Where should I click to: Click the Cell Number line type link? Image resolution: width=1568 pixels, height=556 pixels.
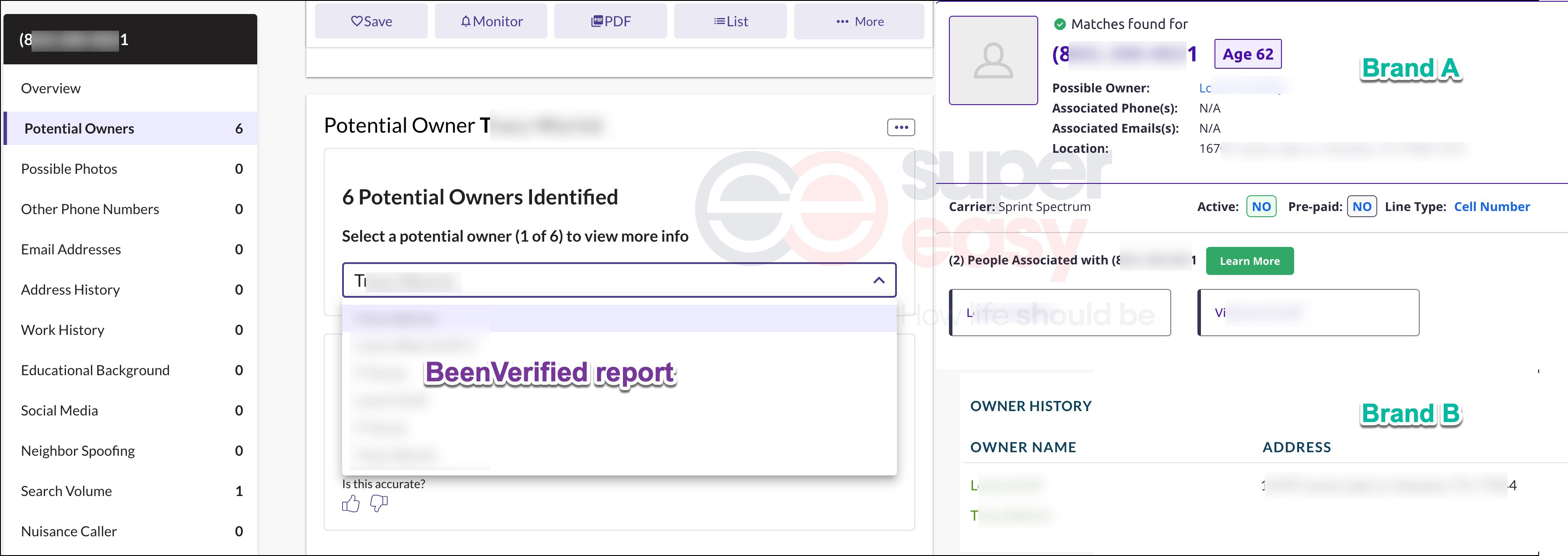(1491, 206)
